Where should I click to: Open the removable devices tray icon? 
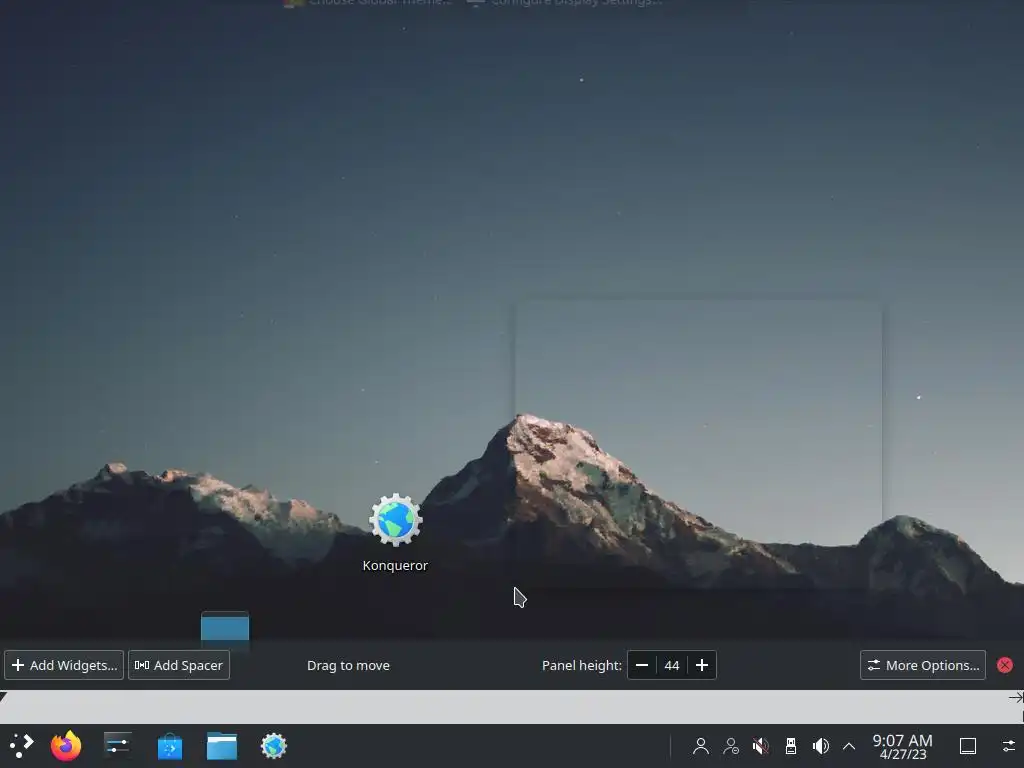pyautogui.click(x=790, y=746)
